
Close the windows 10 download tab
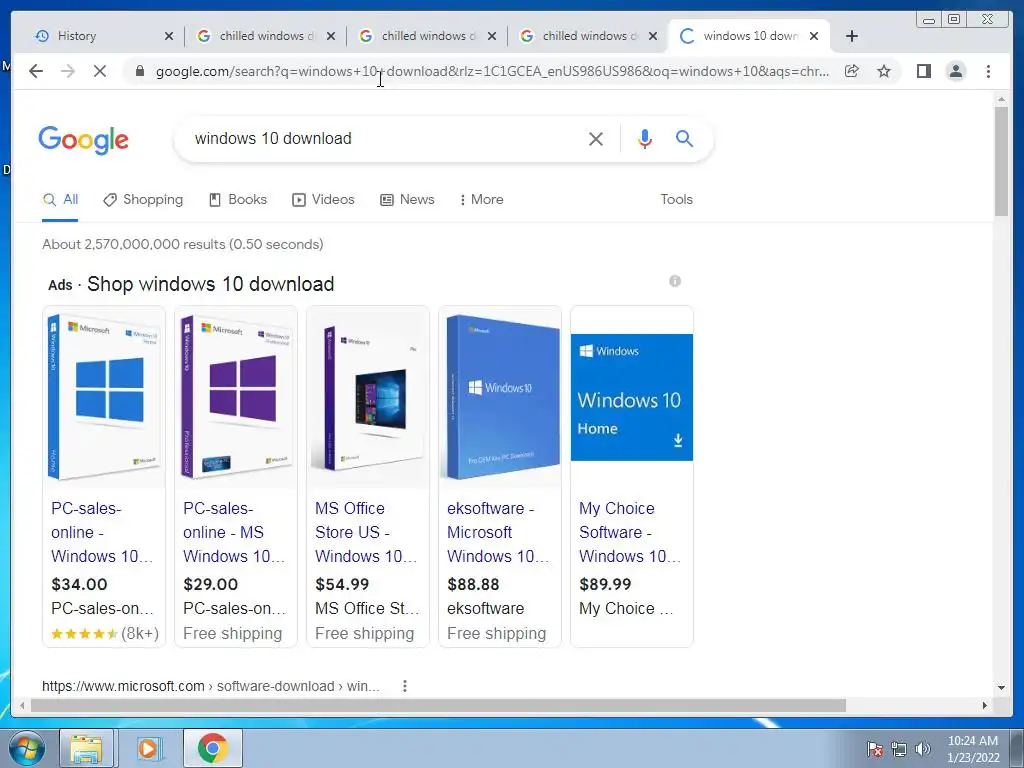point(814,36)
